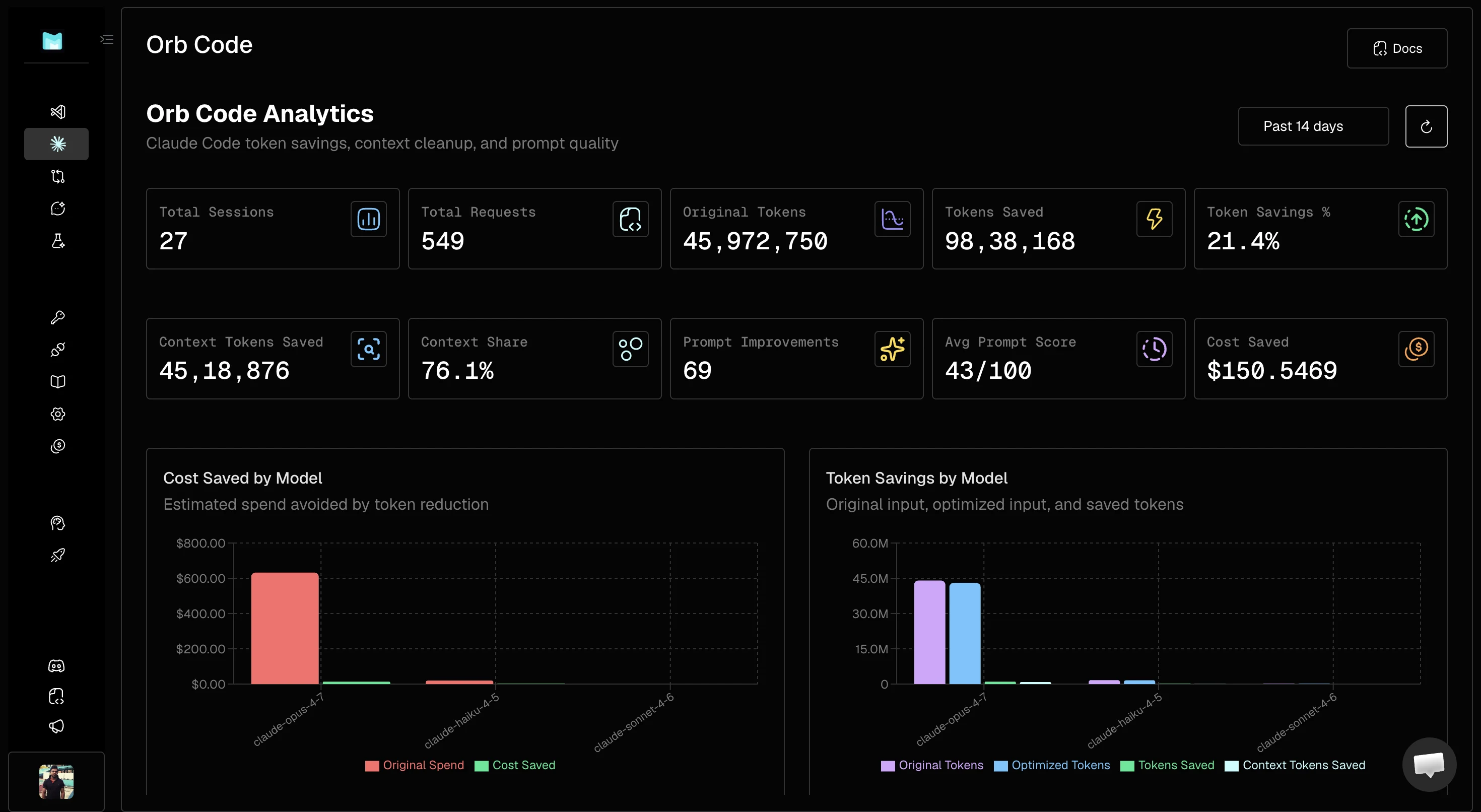Image resolution: width=1481 pixels, height=812 pixels.
Task: Open the settings gear sidebar icon
Action: click(x=57, y=414)
